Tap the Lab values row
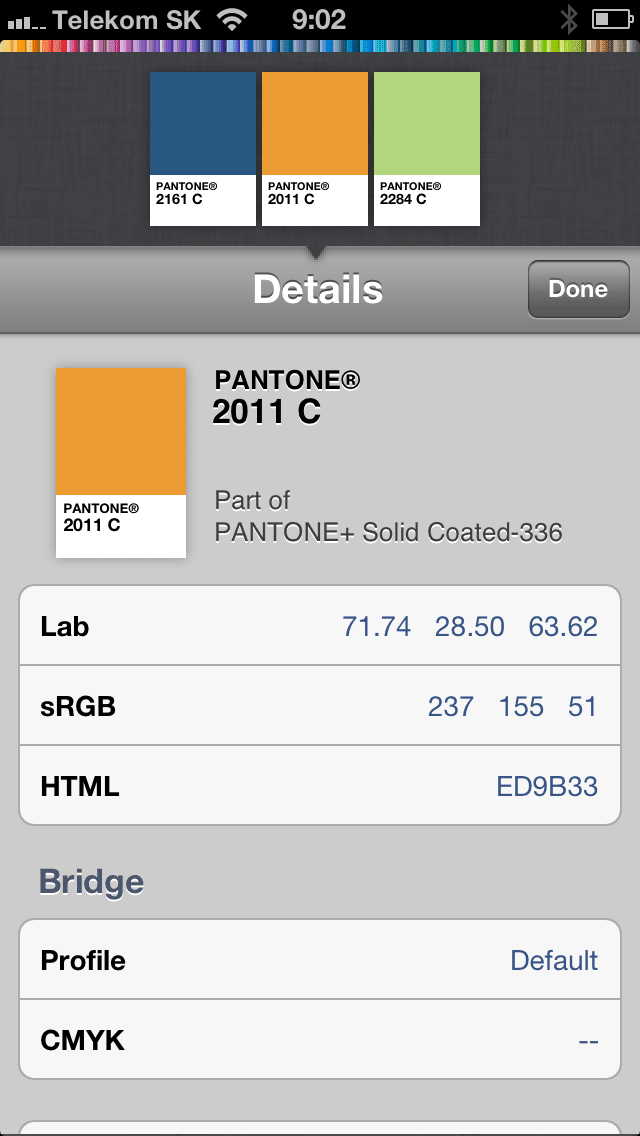This screenshot has height=1136, width=640. 320,626
